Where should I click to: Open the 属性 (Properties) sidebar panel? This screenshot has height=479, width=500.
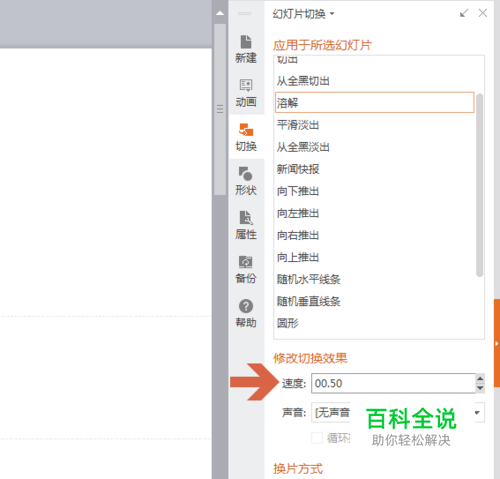(x=246, y=225)
